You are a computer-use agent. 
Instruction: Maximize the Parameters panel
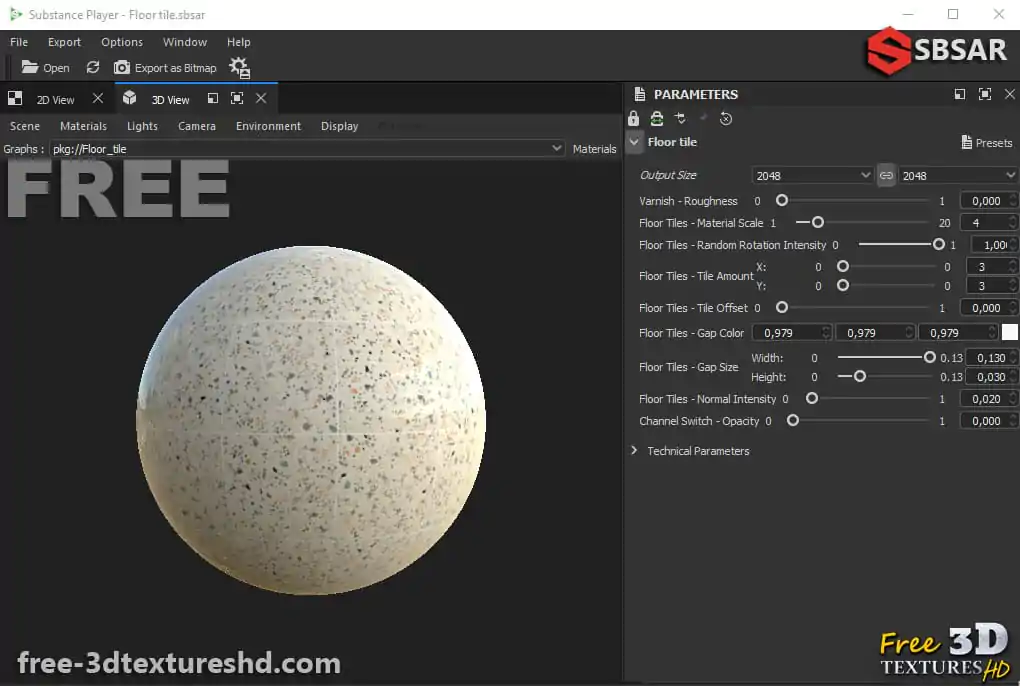click(984, 94)
